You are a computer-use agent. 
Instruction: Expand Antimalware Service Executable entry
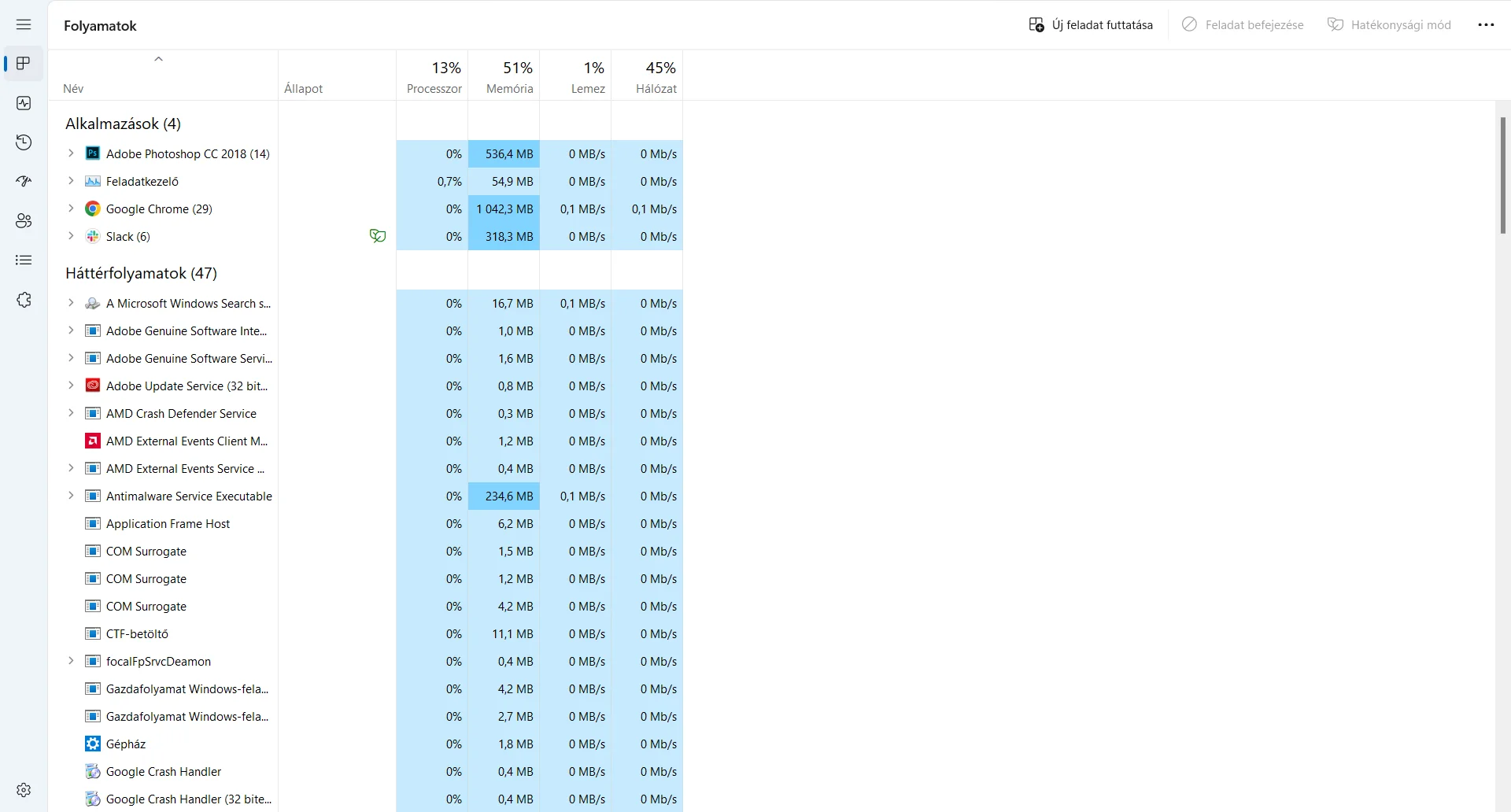click(x=71, y=496)
